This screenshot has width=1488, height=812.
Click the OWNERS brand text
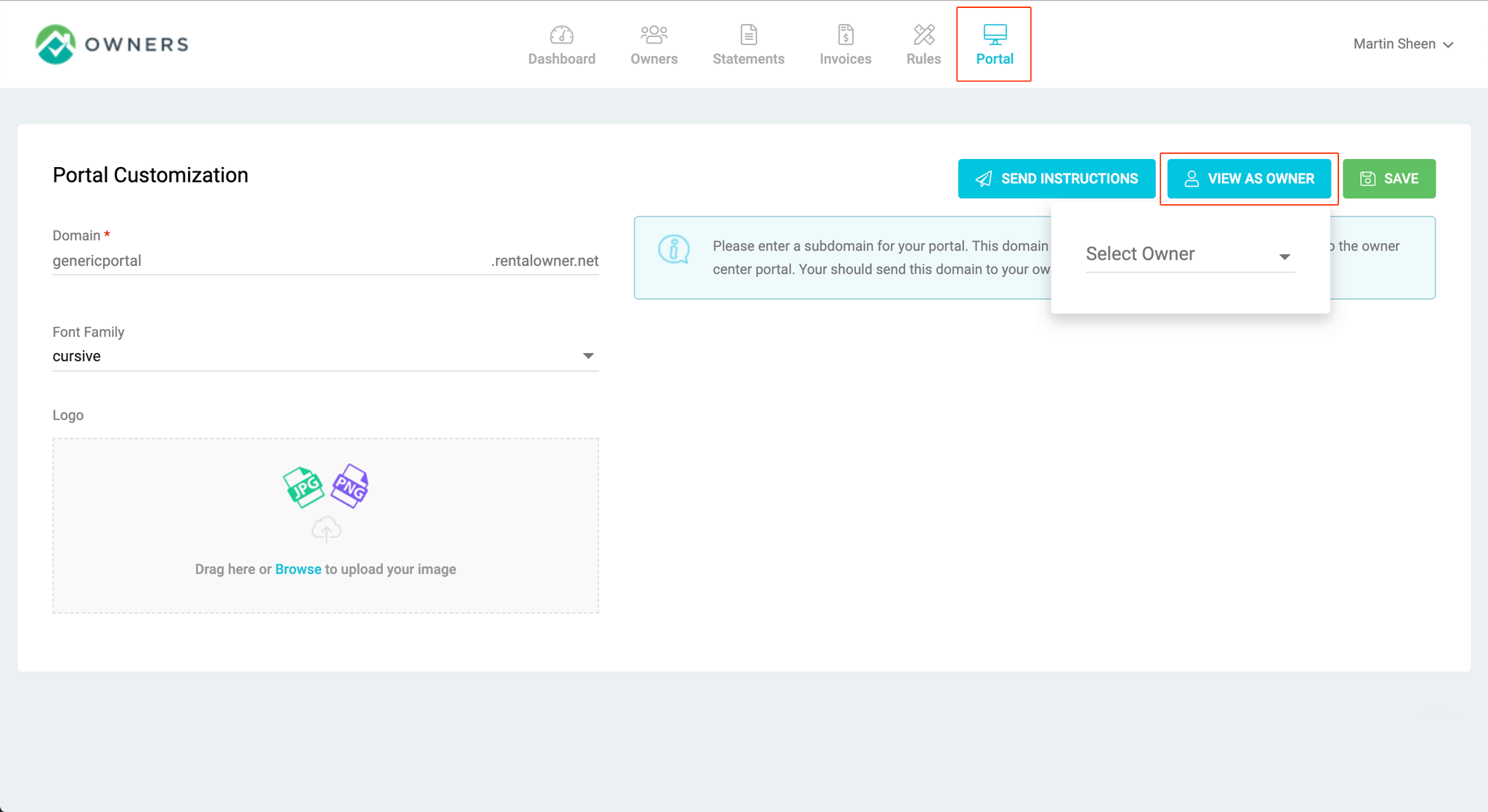pos(137,44)
